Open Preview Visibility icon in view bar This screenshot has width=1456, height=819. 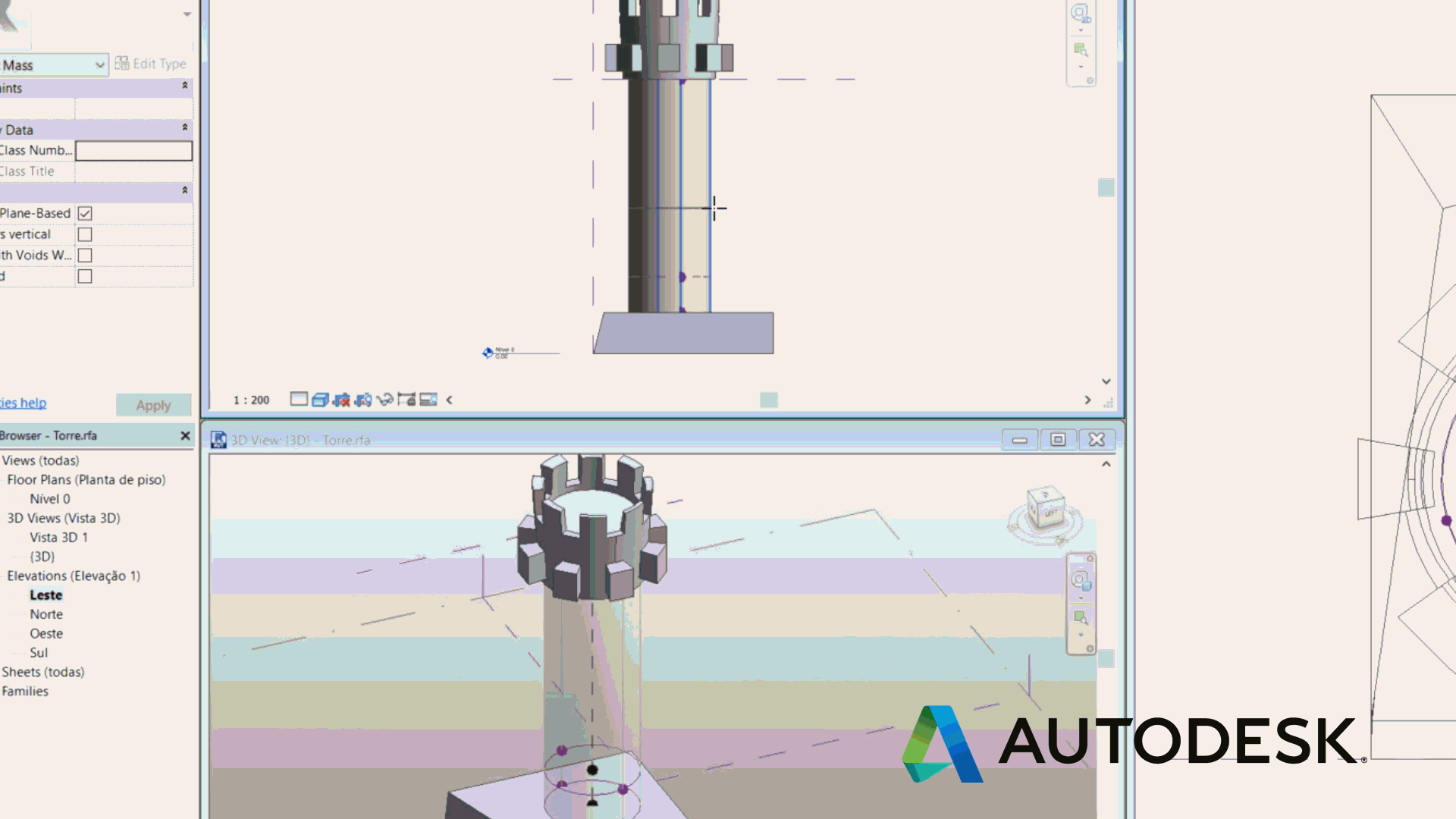coord(428,400)
